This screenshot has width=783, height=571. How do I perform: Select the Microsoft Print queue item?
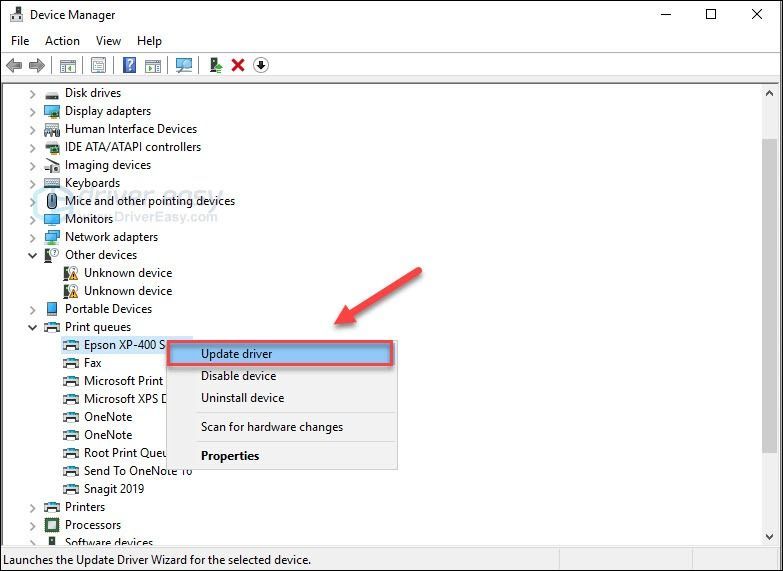coord(124,381)
